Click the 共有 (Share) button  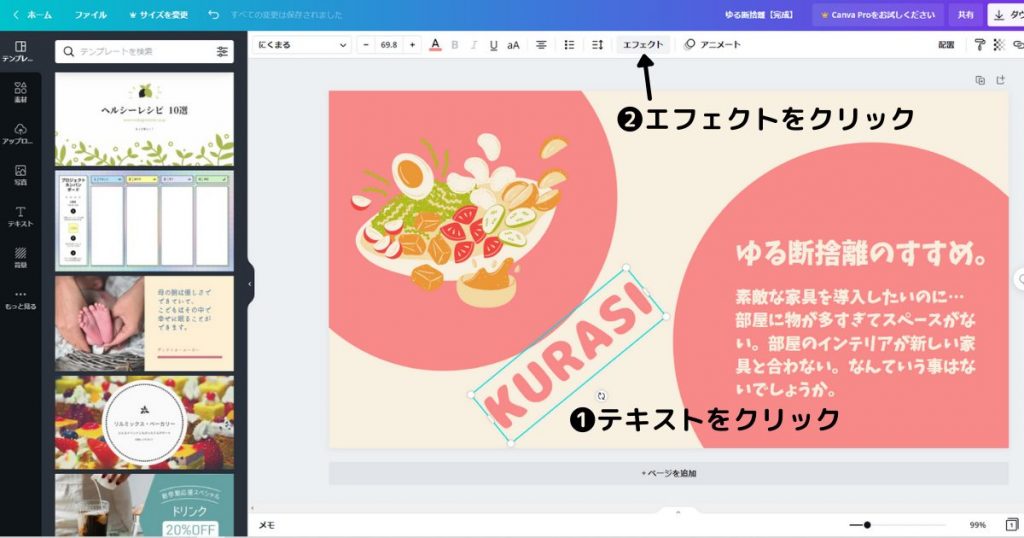pos(965,15)
